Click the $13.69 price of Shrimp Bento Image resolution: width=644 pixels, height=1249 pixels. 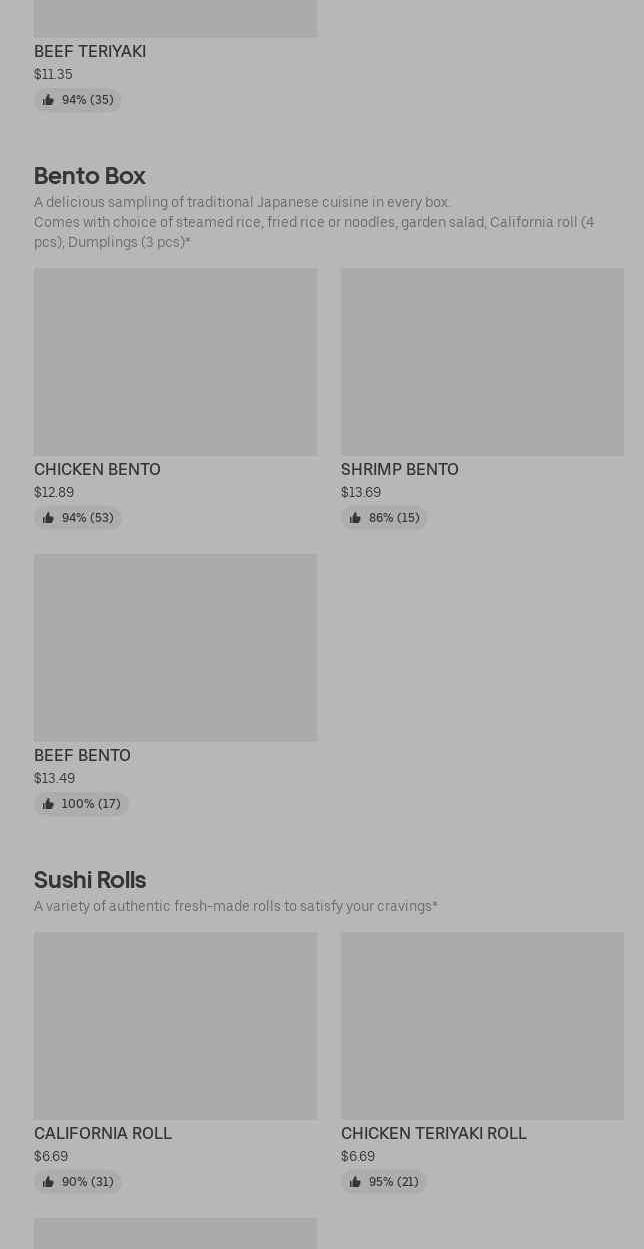361,492
